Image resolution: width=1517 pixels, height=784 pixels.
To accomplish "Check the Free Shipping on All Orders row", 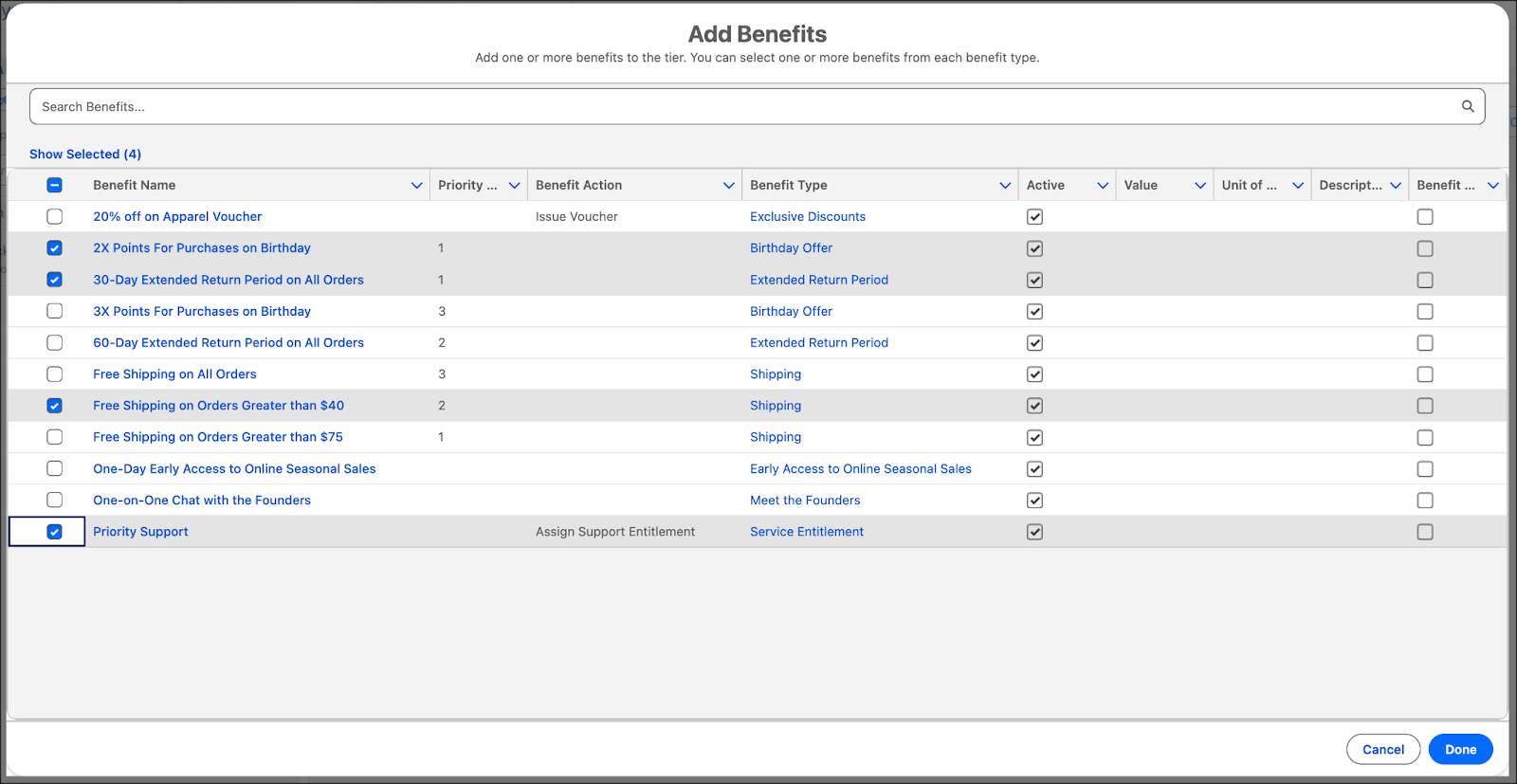I will pyautogui.click(x=55, y=374).
